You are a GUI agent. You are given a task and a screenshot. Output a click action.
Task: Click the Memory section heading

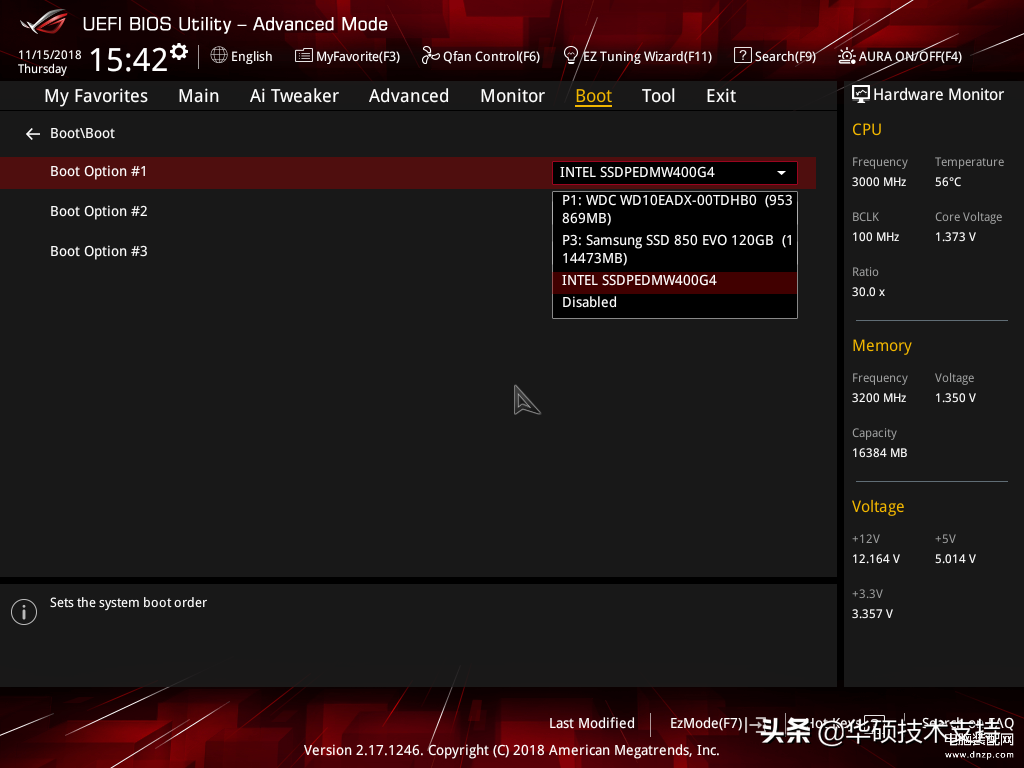(882, 345)
